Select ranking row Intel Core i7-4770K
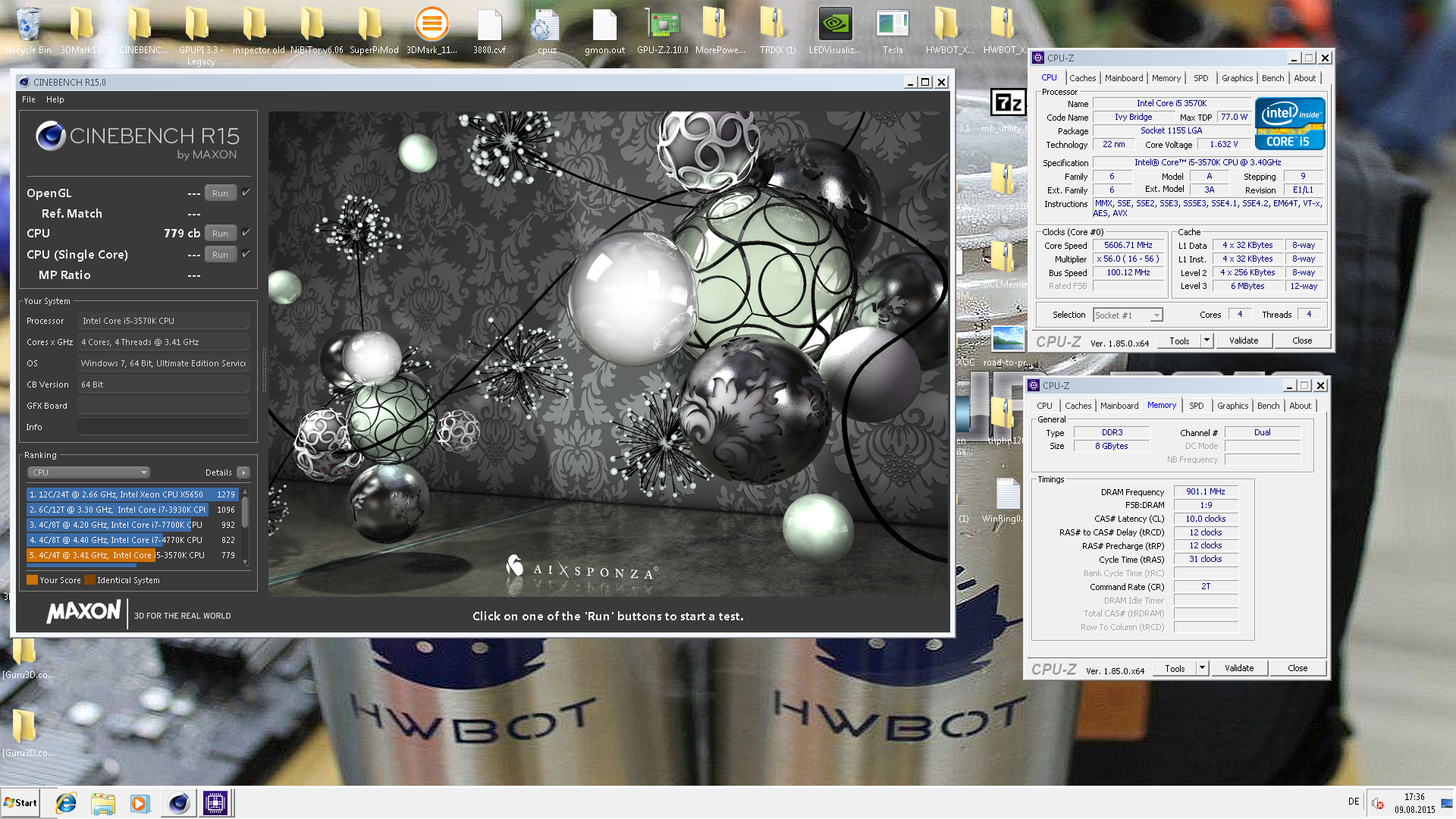Screen dimensions: 1456x819 click(133, 540)
